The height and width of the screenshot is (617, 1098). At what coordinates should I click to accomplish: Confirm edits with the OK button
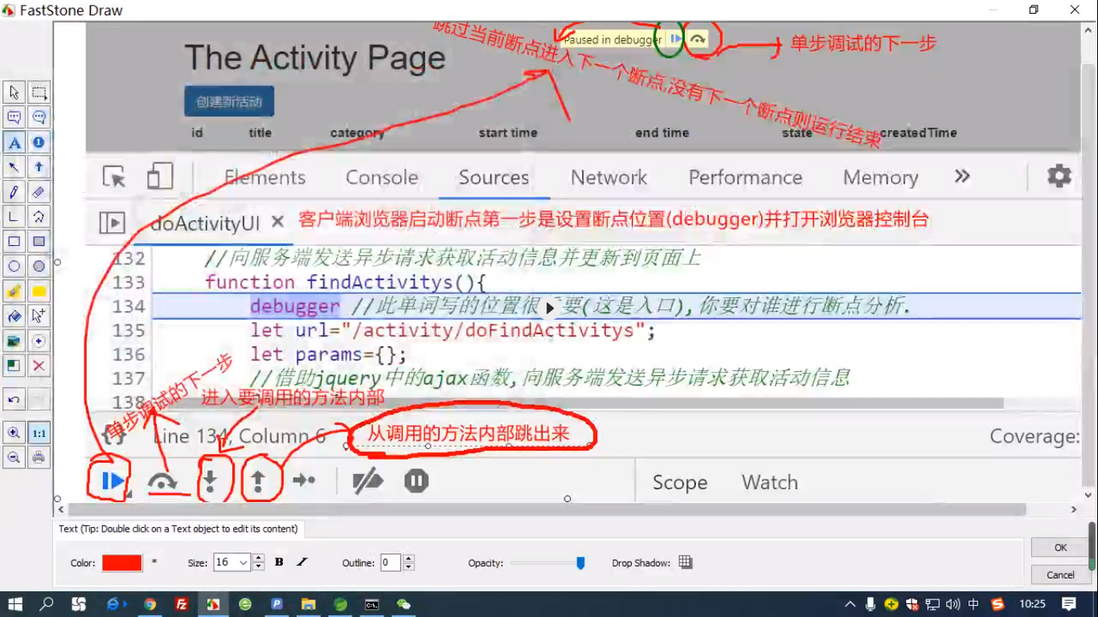pos(1060,548)
